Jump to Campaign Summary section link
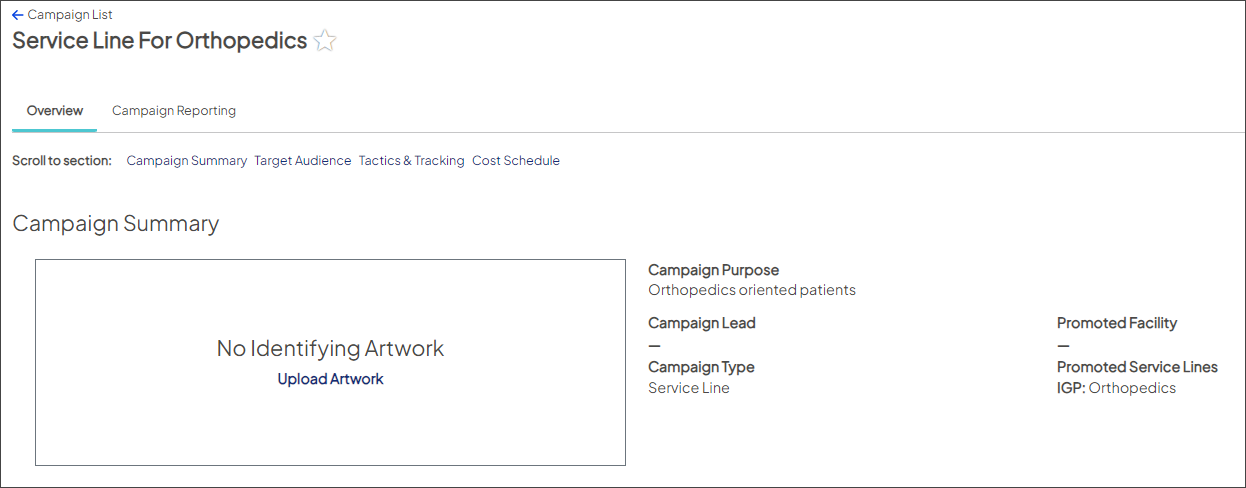 (186, 161)
